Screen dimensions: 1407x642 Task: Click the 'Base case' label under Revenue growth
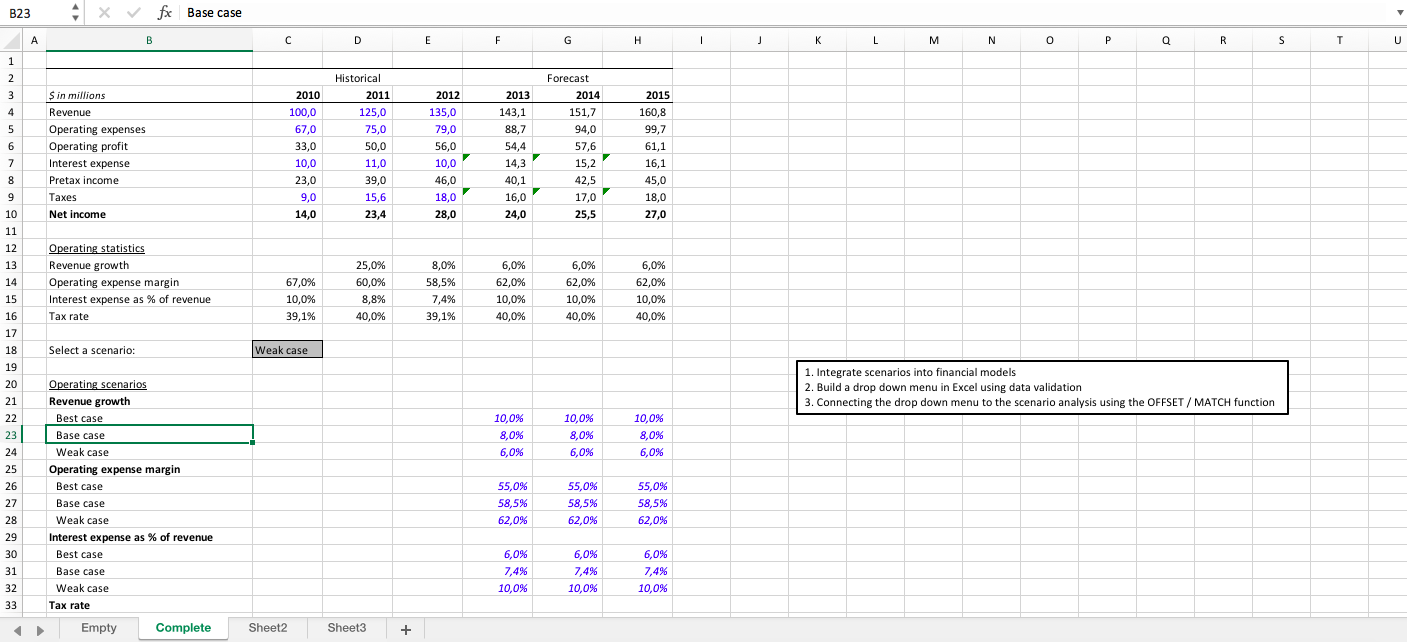click(79, 435)
